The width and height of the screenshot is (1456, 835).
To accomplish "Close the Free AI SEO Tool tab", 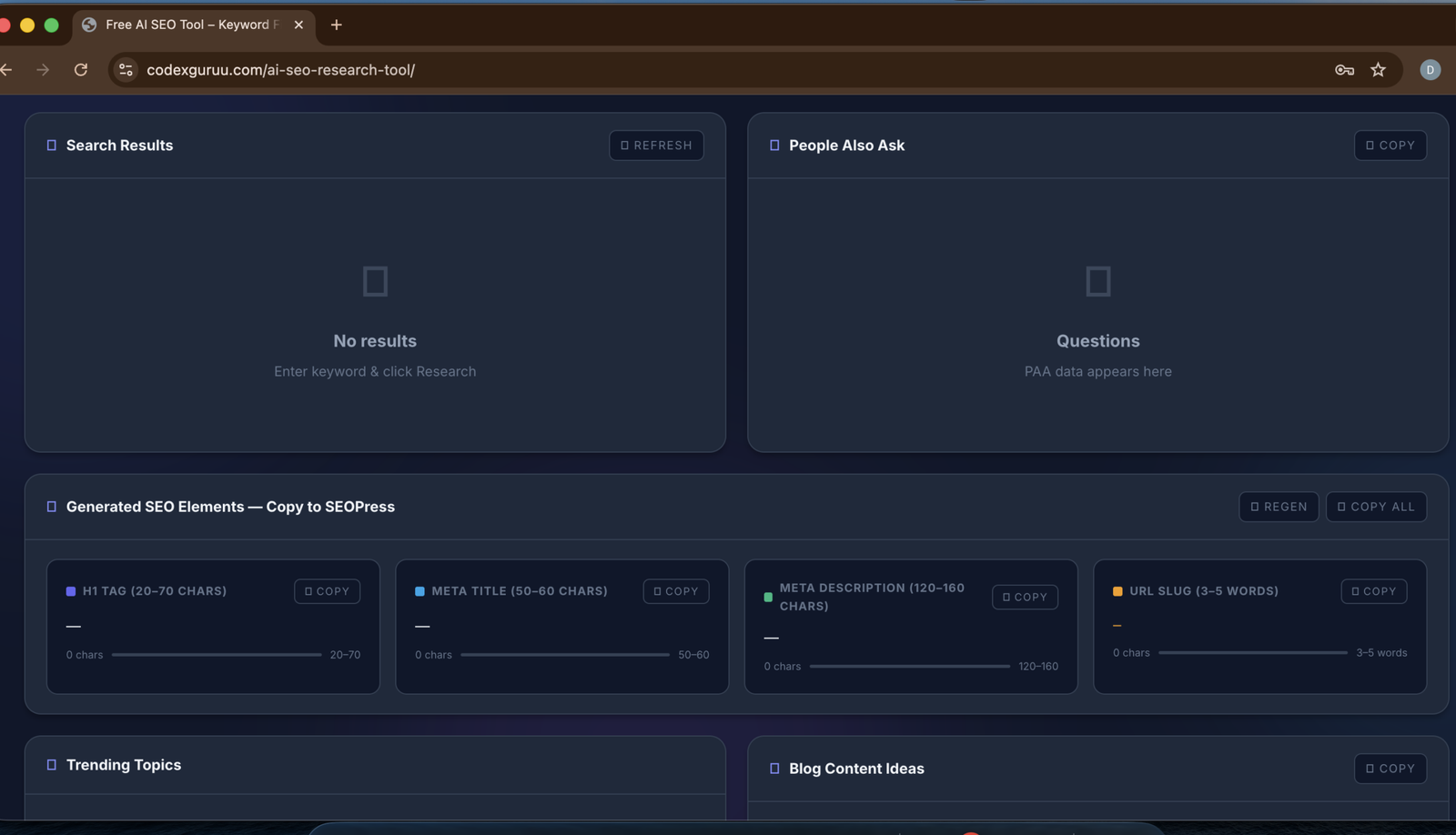I will pyautogui.click(x=298, y=25).
